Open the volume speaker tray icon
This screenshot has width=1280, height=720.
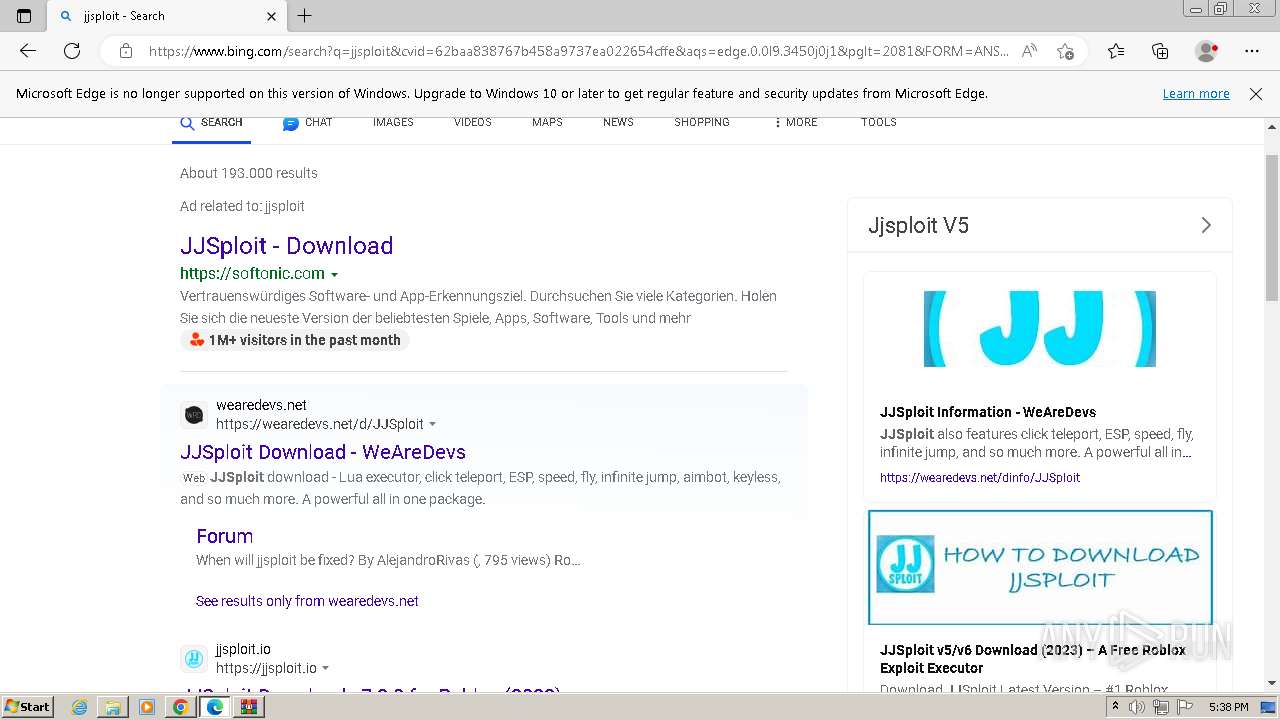[1137, 707]
